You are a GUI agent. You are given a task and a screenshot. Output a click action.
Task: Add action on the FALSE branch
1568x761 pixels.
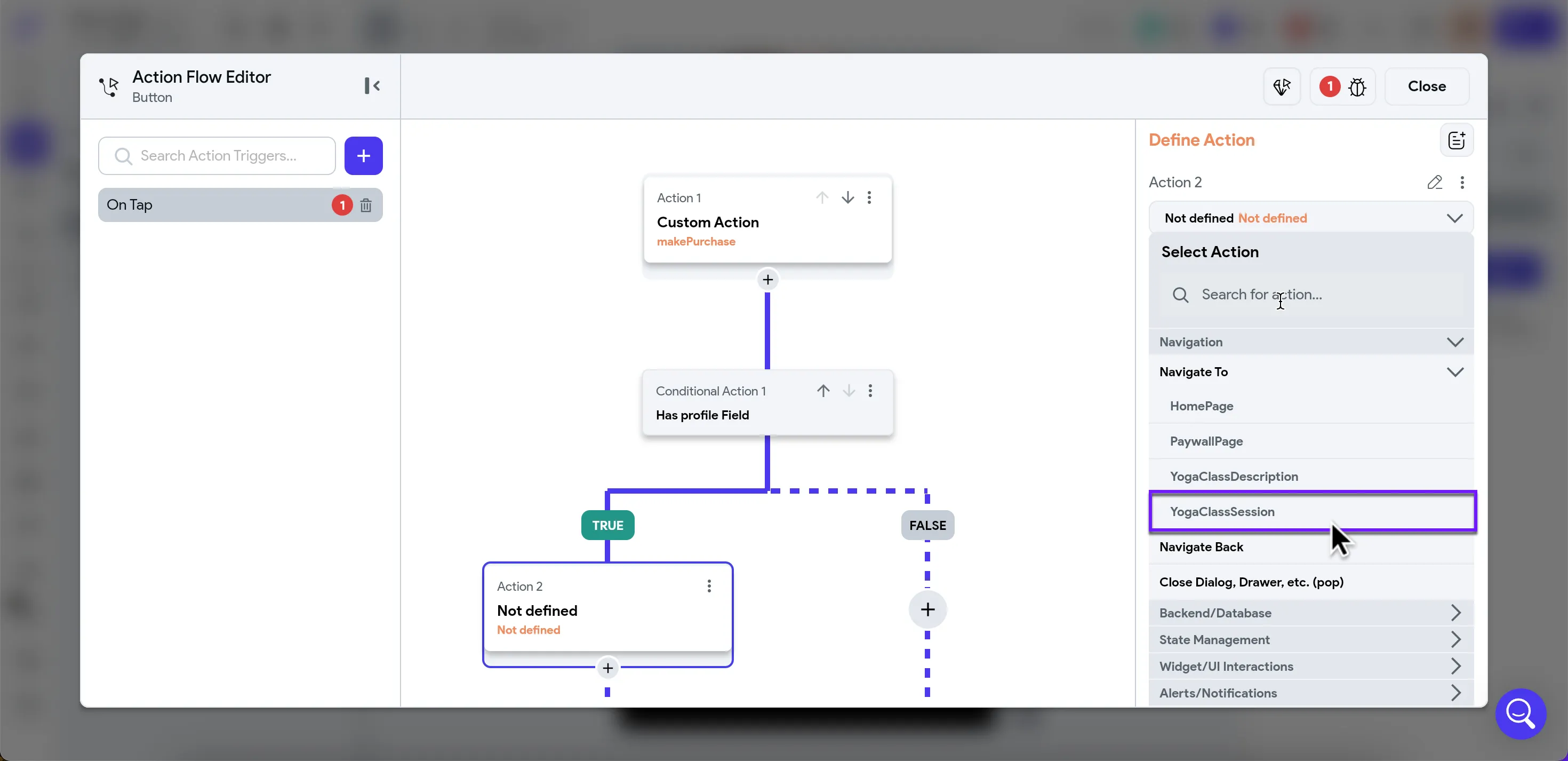point(927,609)
